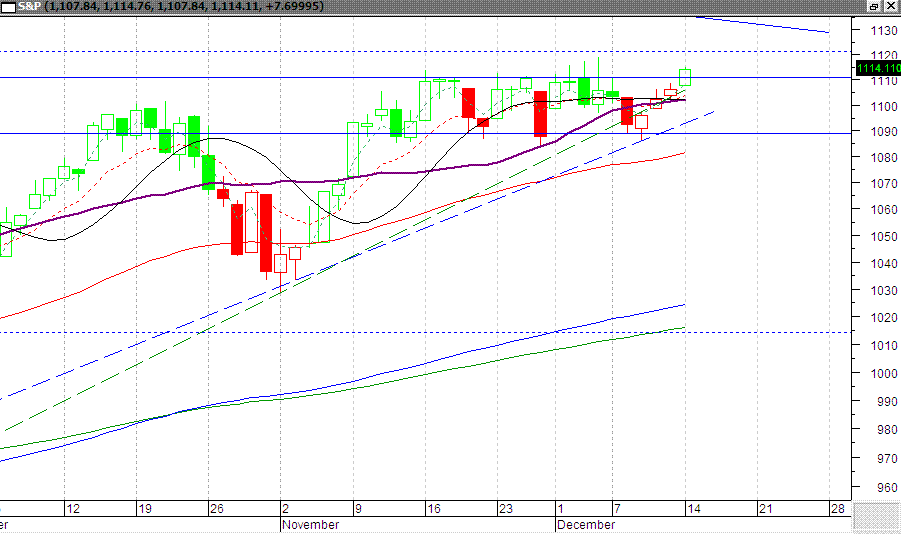Viewport: 901px width, 534px height.
Task: Click the 1090 price axis label
Action: click(x=884, y=132)
